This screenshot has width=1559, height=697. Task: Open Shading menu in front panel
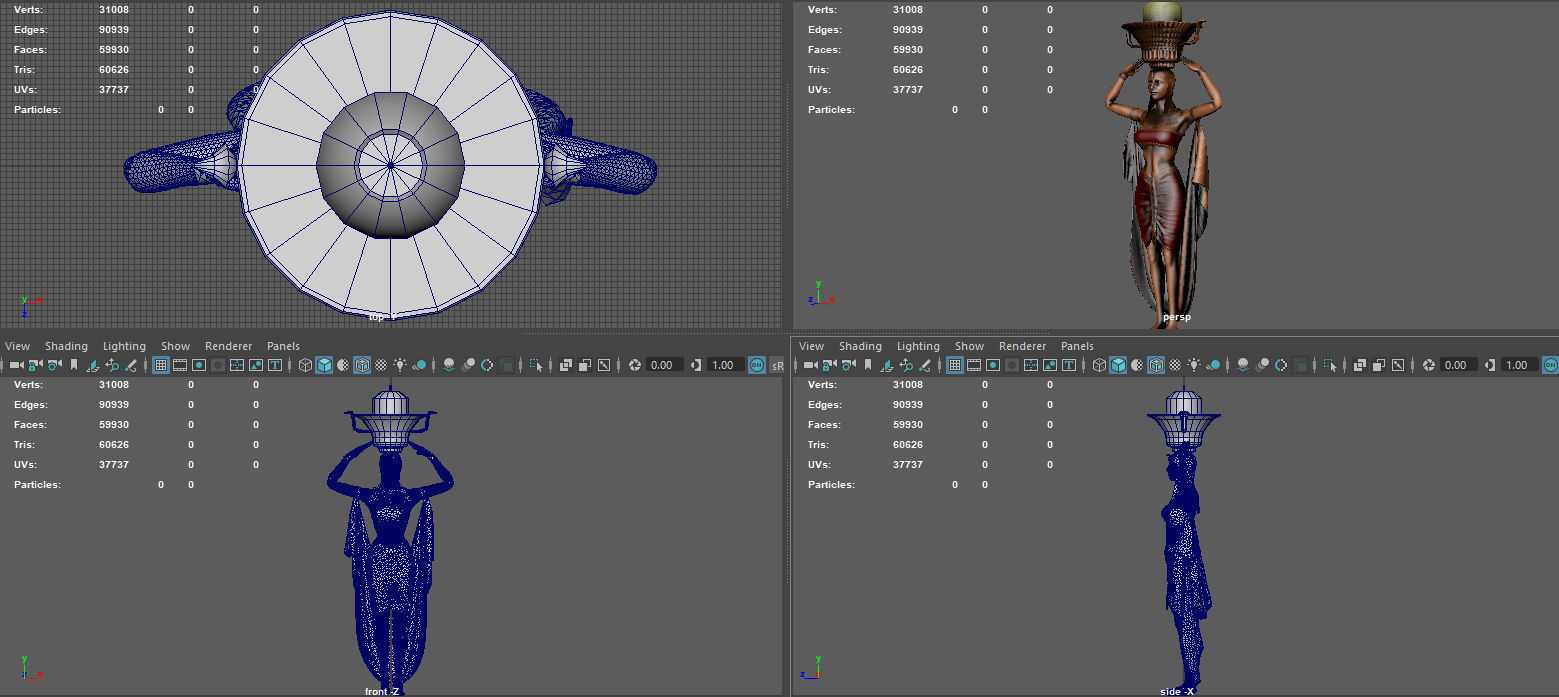[x=66, y=346]
